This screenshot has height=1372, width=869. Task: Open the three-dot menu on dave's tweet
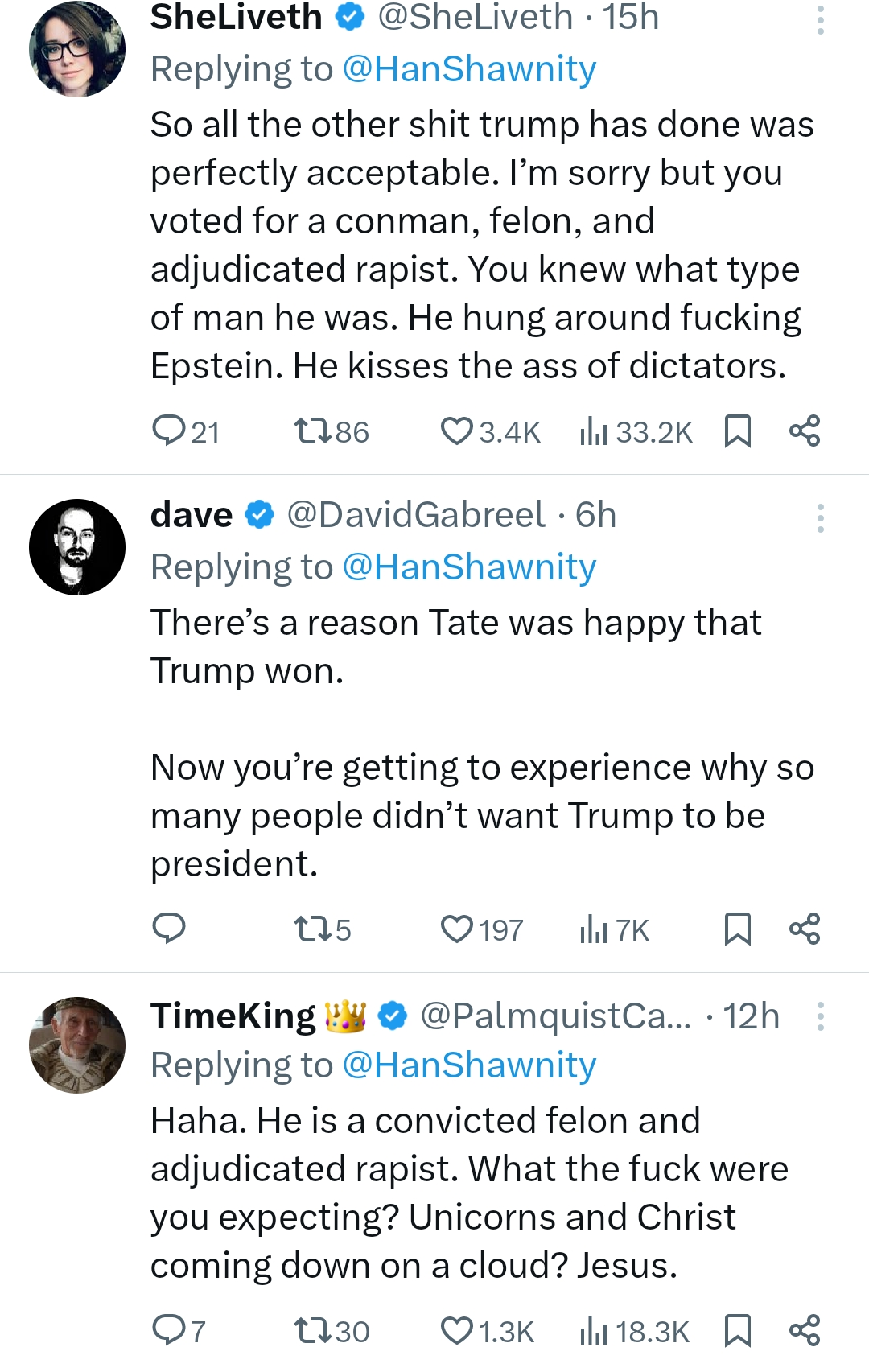820,517
